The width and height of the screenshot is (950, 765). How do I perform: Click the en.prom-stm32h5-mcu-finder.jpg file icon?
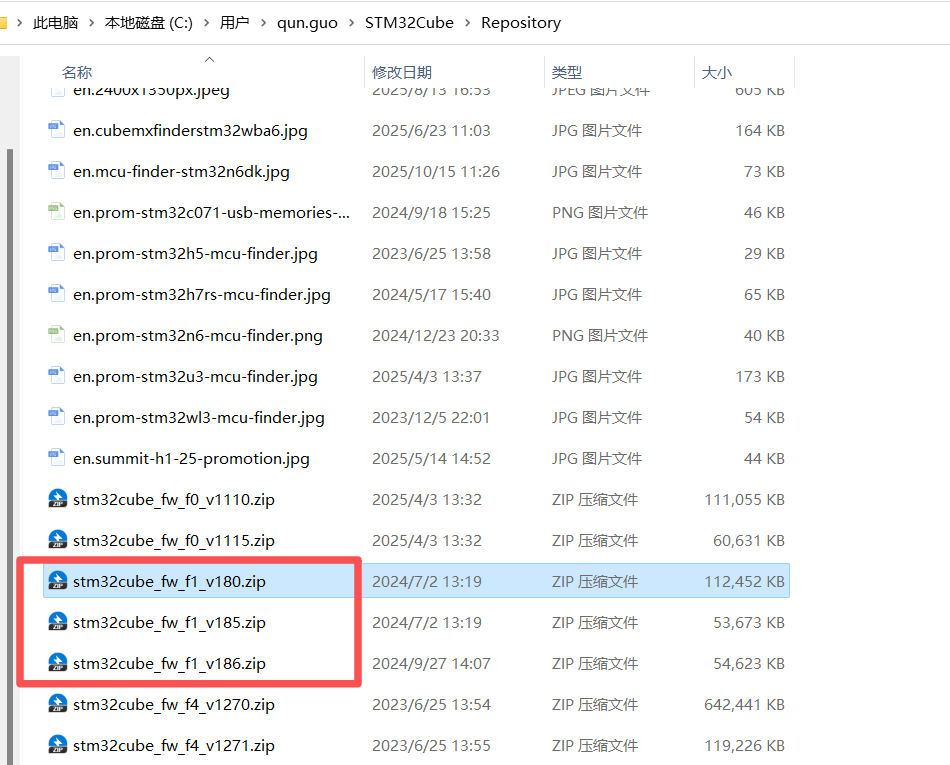tap(57, 253)
